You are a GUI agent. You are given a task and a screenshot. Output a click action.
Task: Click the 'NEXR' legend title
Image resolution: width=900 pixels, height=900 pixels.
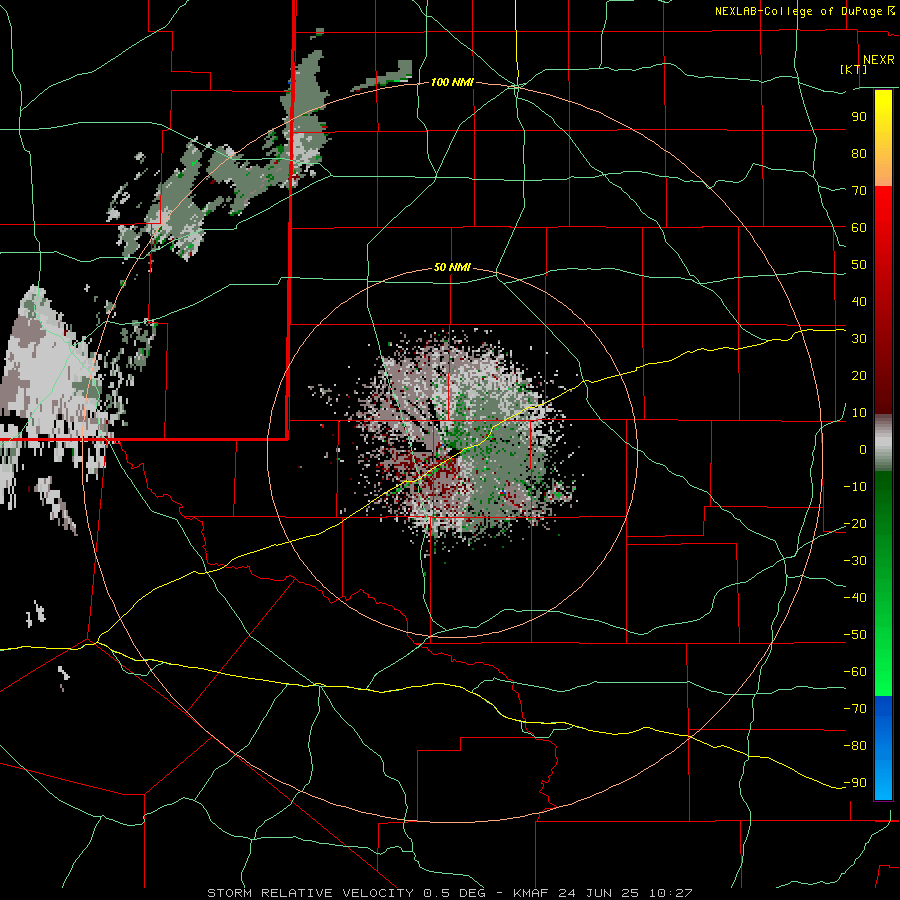click(878, 60)
